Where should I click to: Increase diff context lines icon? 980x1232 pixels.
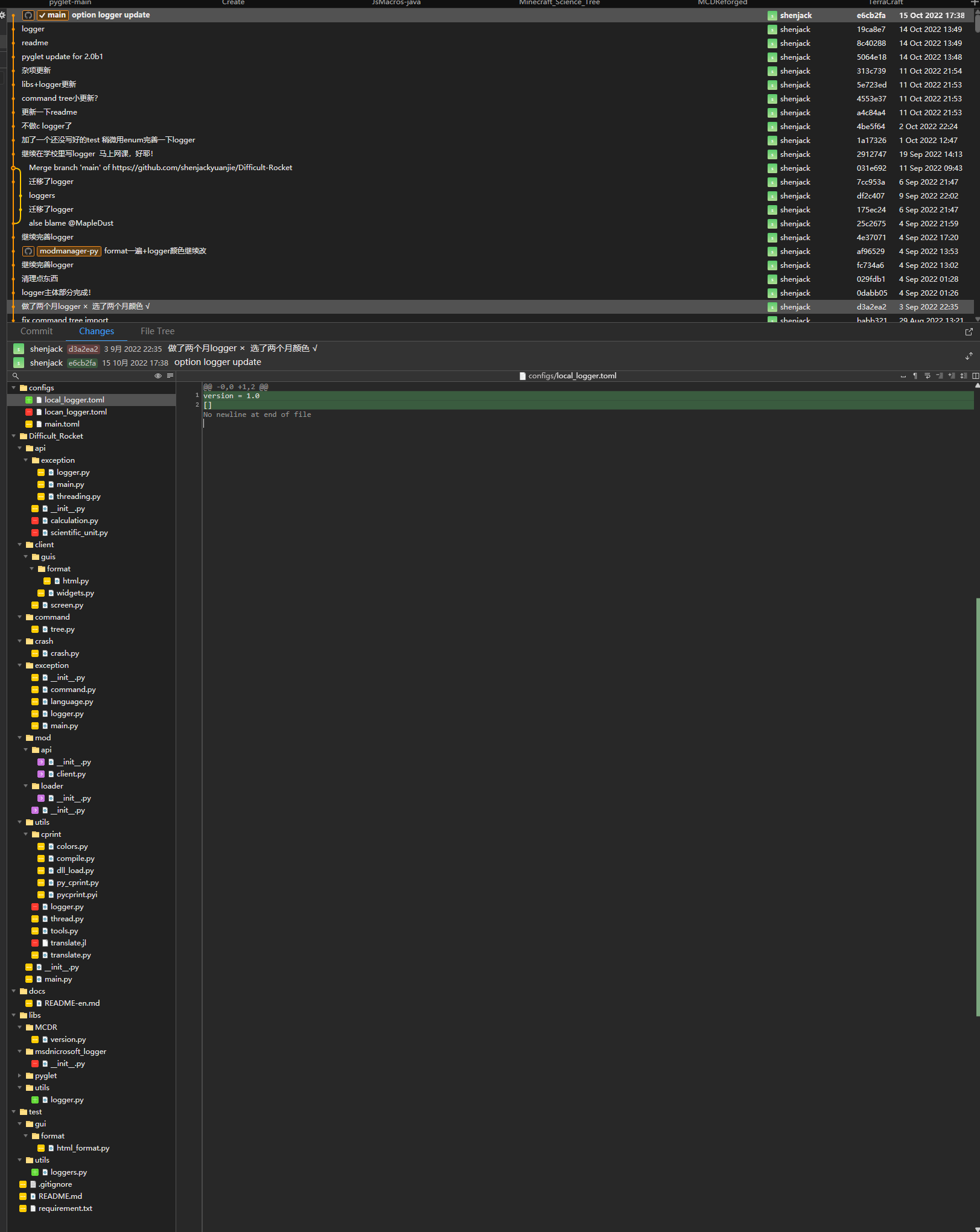coord(952,376)
